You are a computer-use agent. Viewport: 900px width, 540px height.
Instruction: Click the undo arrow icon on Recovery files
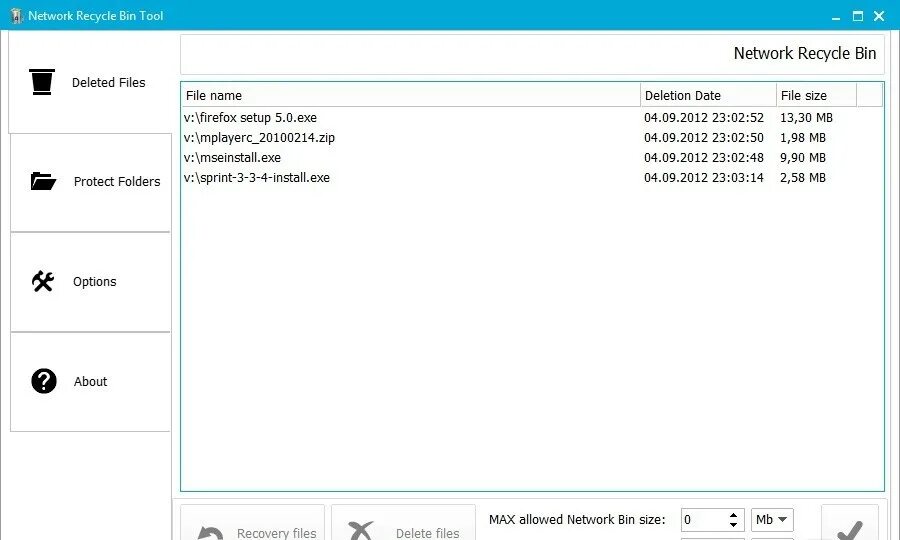point(211,533)
